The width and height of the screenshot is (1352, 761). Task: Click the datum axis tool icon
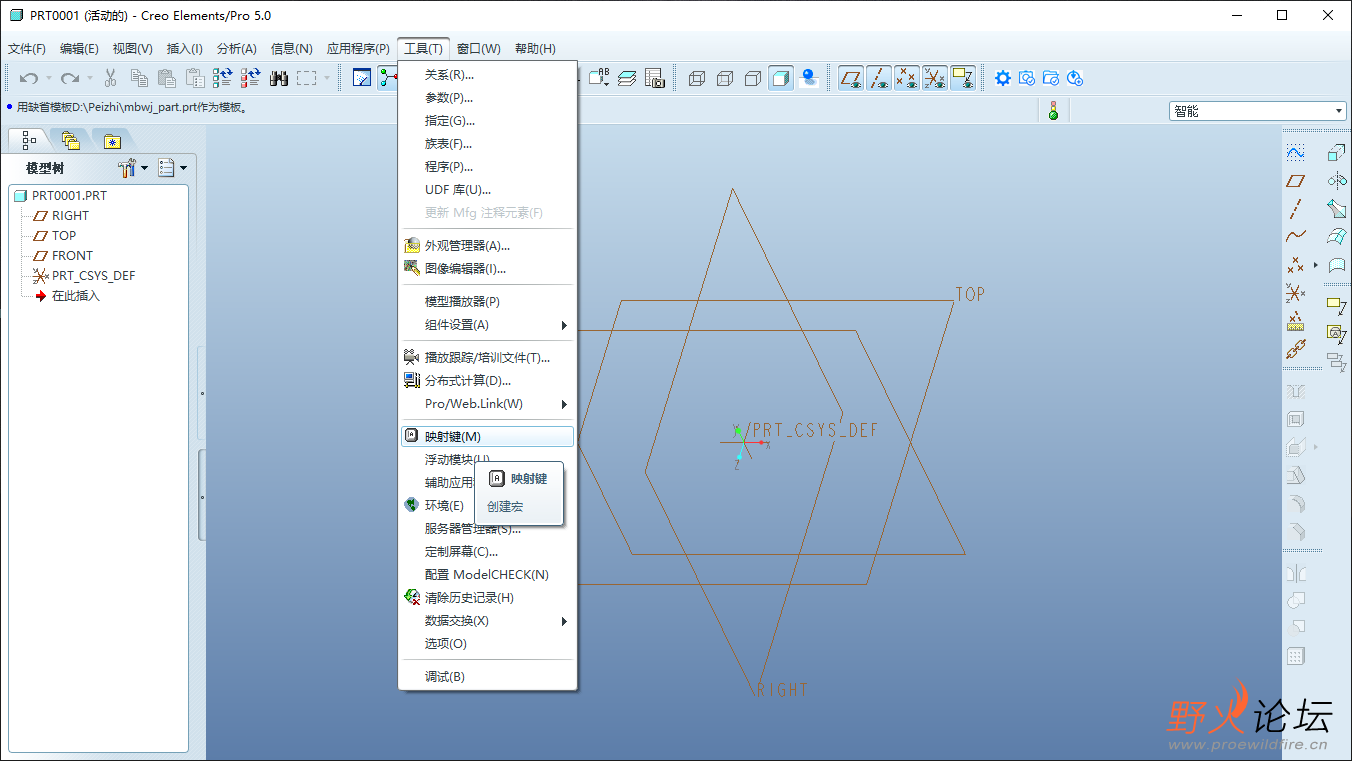pyautogui.click(x=1295, y=209)
